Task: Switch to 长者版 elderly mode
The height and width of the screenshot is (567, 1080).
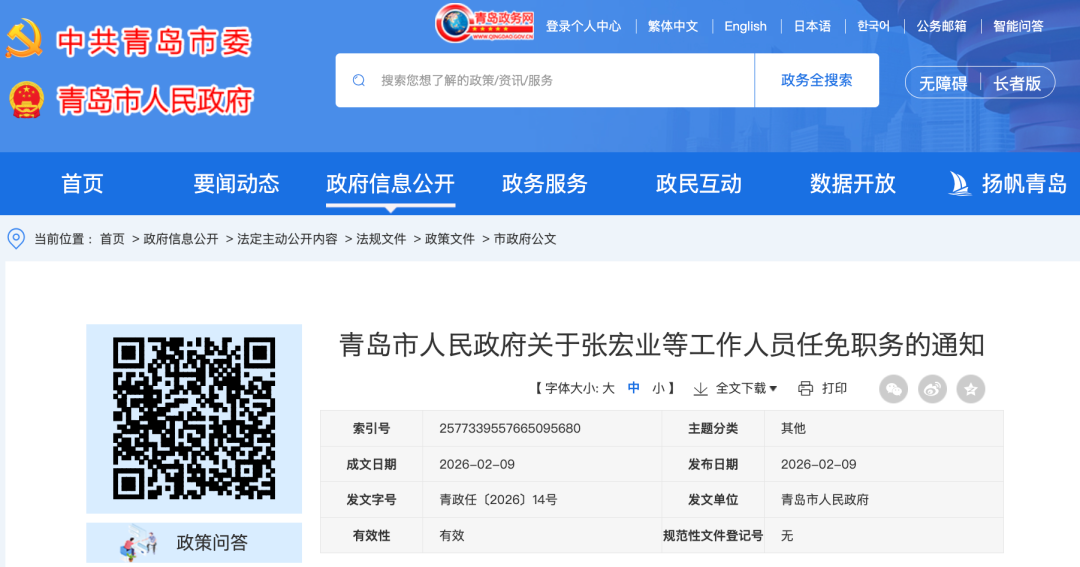Action: click(x=1017, y=83)
